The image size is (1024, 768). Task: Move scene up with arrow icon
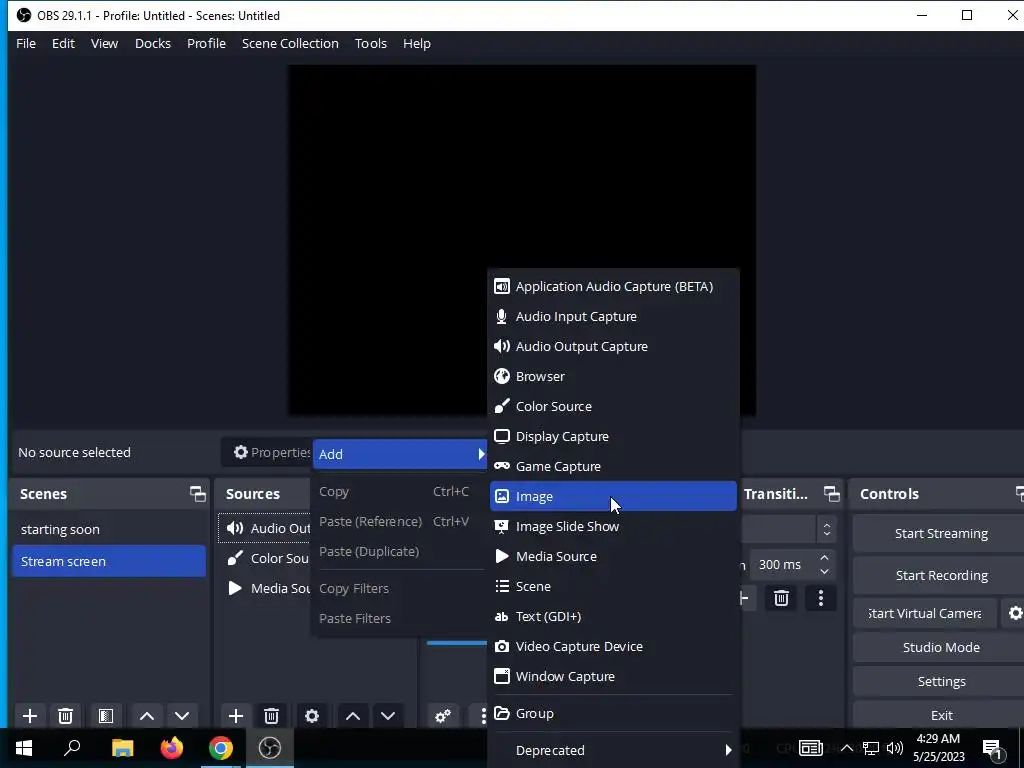[147, 716]
